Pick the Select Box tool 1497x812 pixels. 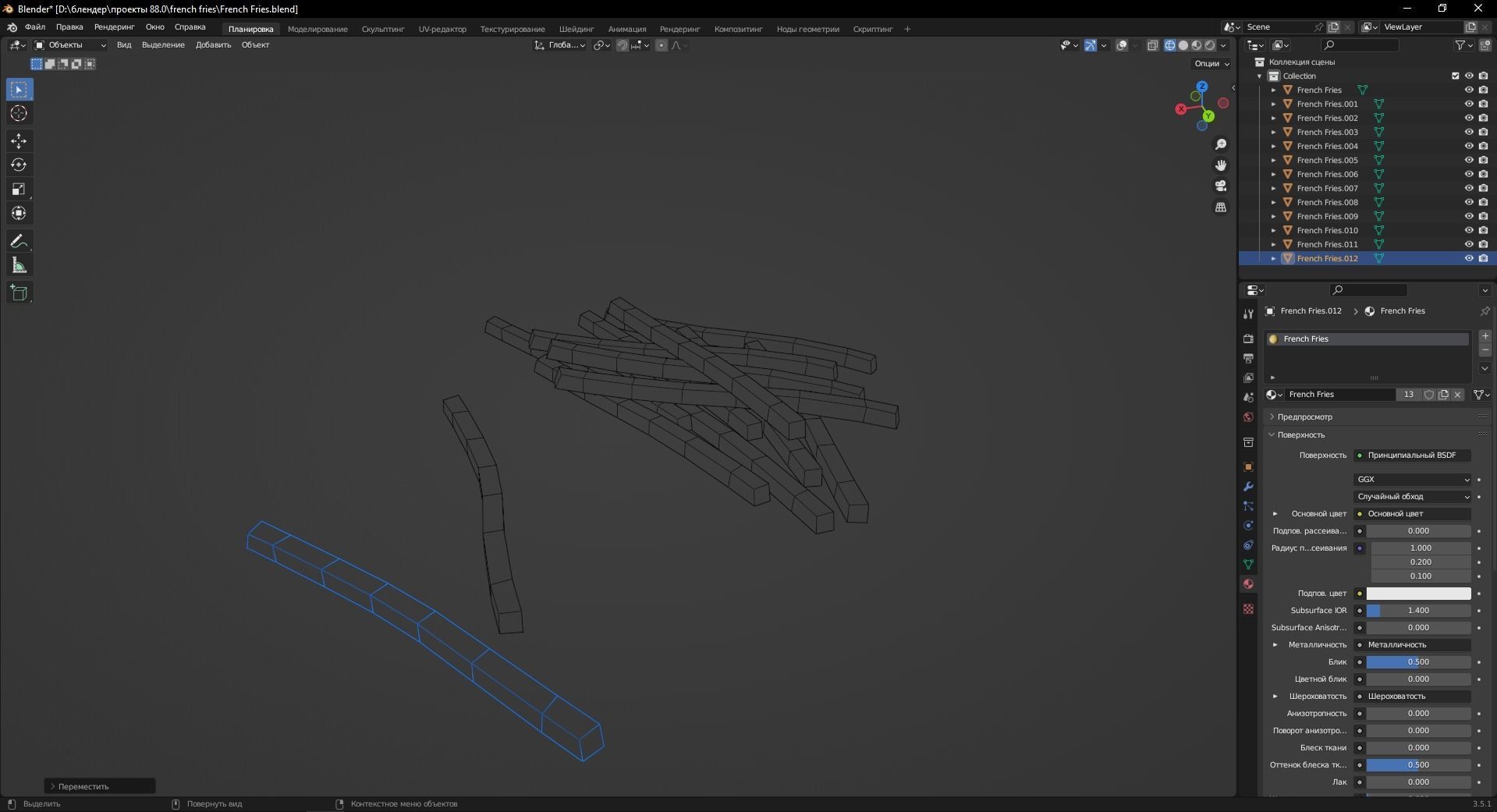click(x=19, y=90)
